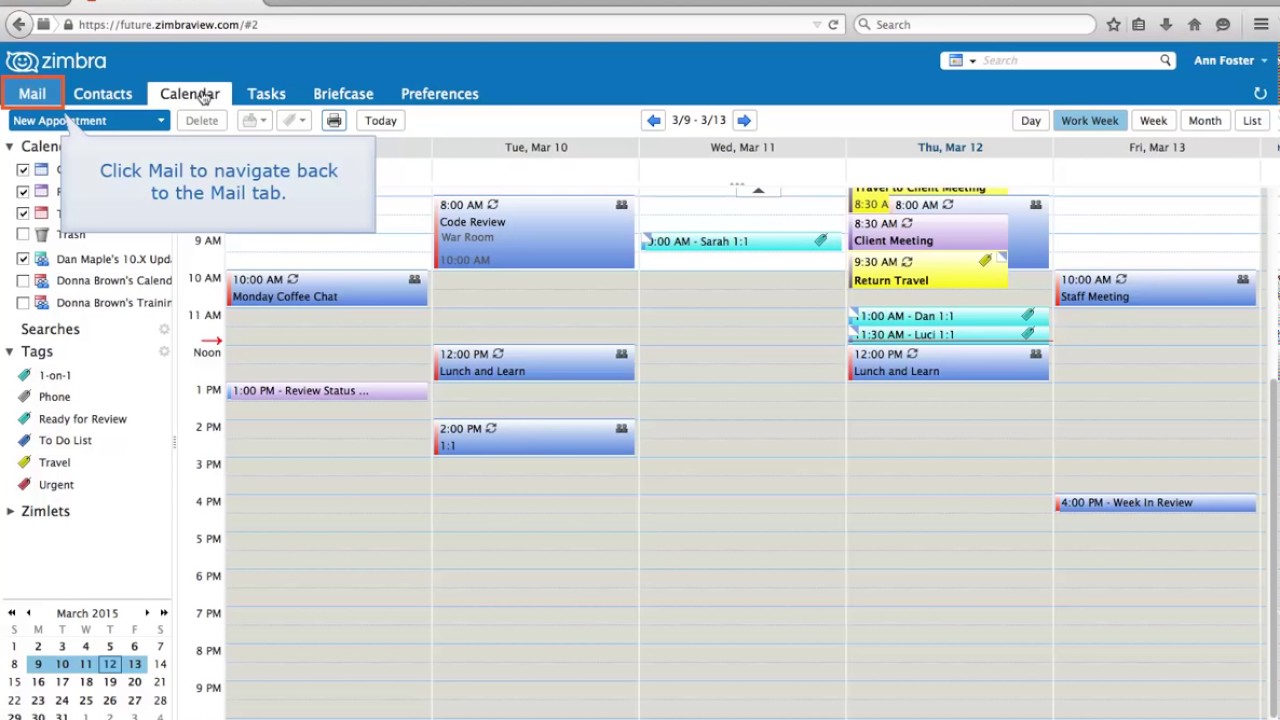The image size is (1280, 720).
Task: Collapse the Tags section
Action: click(x=9, y=352)
